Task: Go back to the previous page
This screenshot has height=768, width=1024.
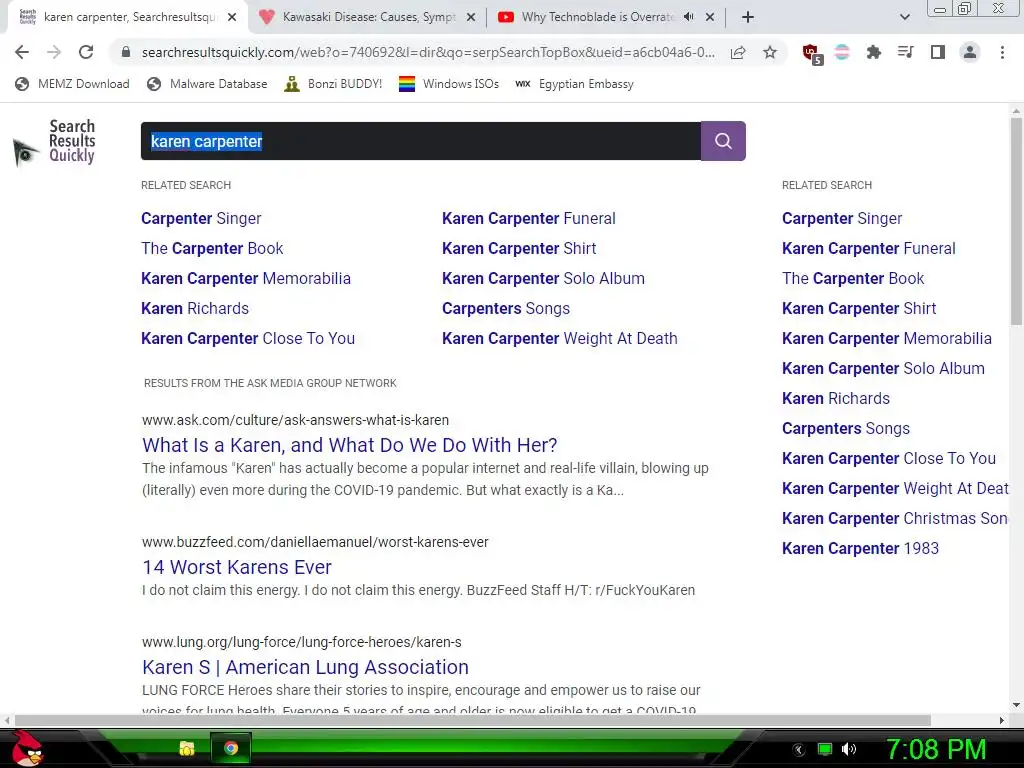Action: pos(22,52)
